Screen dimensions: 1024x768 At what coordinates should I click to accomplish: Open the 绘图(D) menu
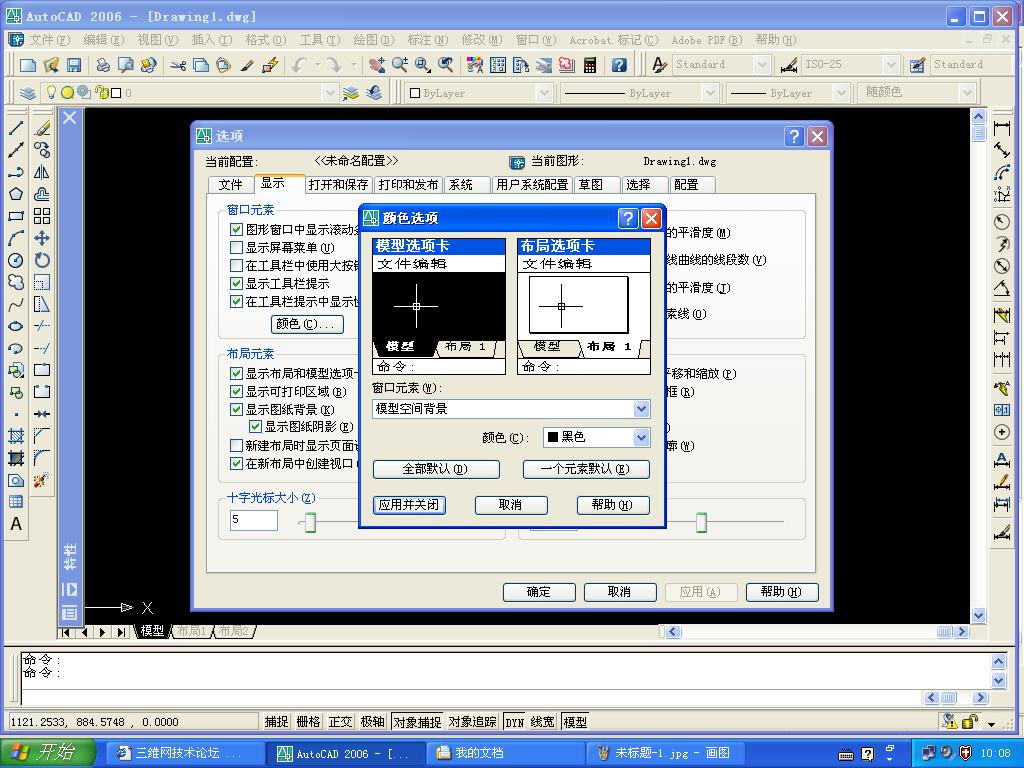point(374,40)
